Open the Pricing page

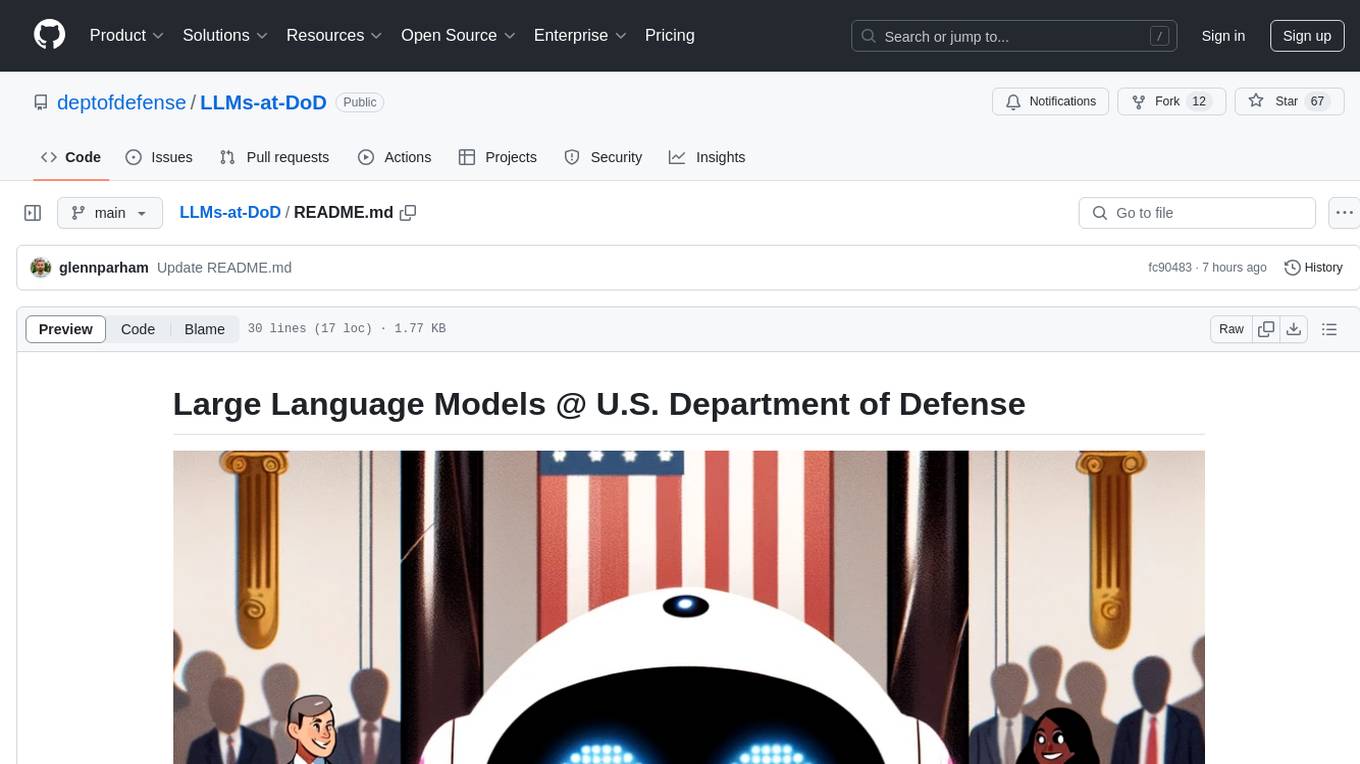(x=670, y=35)
